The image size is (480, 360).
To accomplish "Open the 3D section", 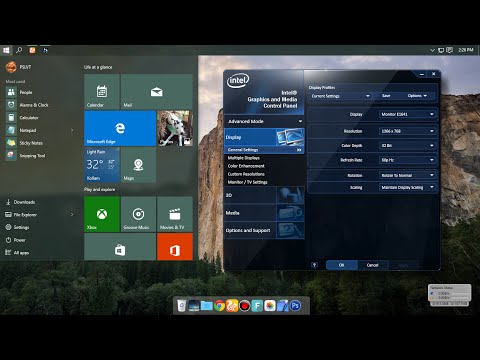I will 264,195.
